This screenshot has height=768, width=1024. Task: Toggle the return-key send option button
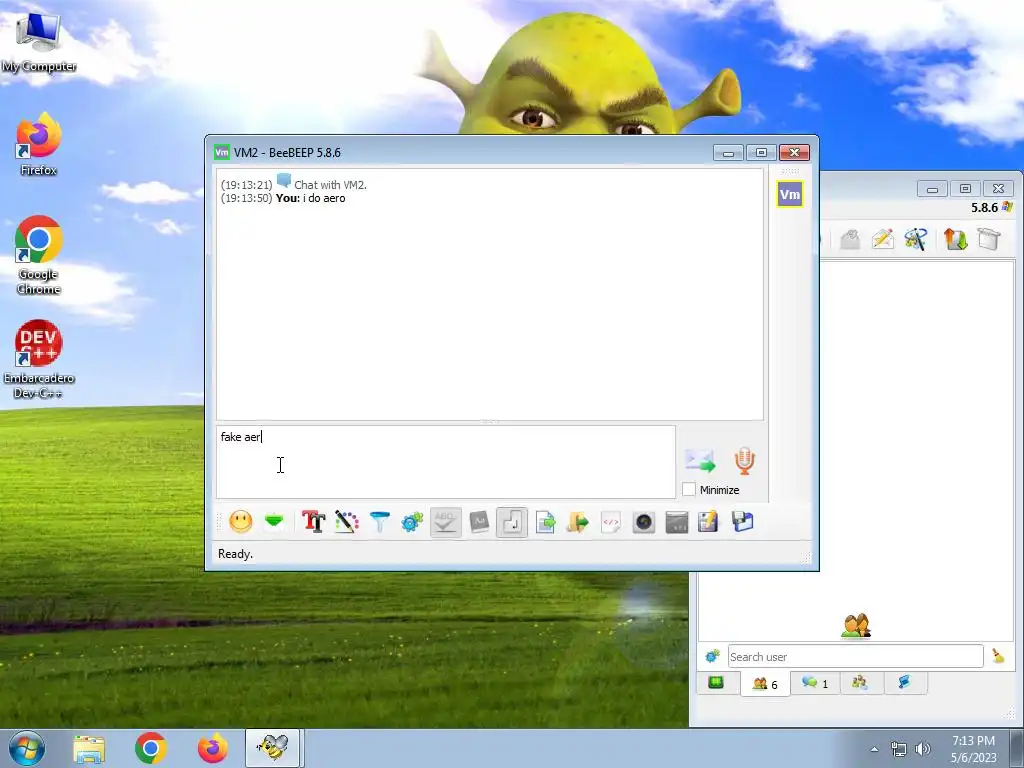(x=512, y=522)
